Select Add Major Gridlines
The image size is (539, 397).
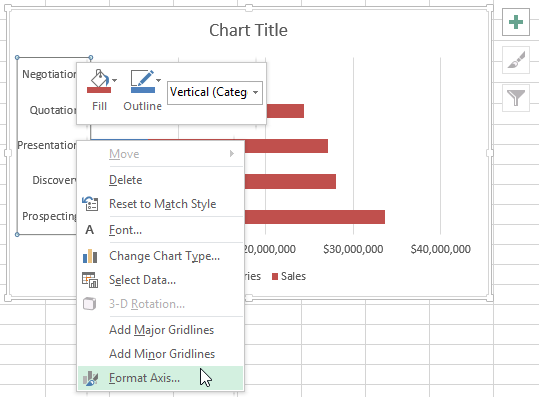(x=162, y=330)
